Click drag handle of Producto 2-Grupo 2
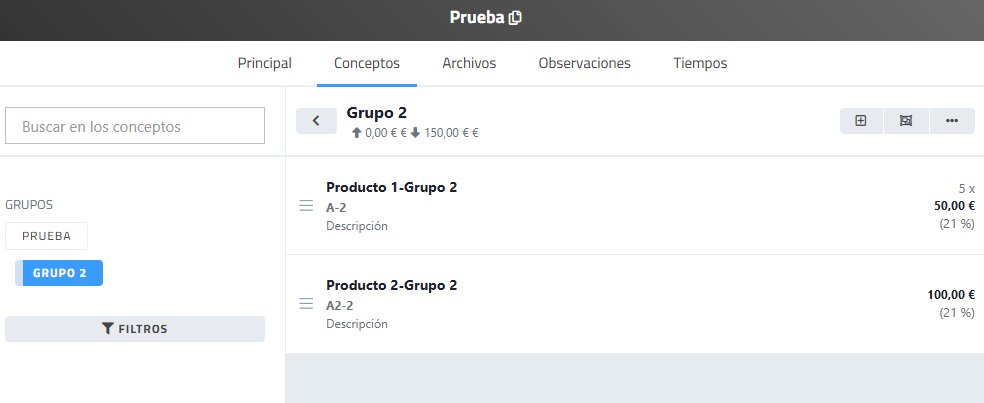The image size is (984, 403). click(x=306, y=304)
